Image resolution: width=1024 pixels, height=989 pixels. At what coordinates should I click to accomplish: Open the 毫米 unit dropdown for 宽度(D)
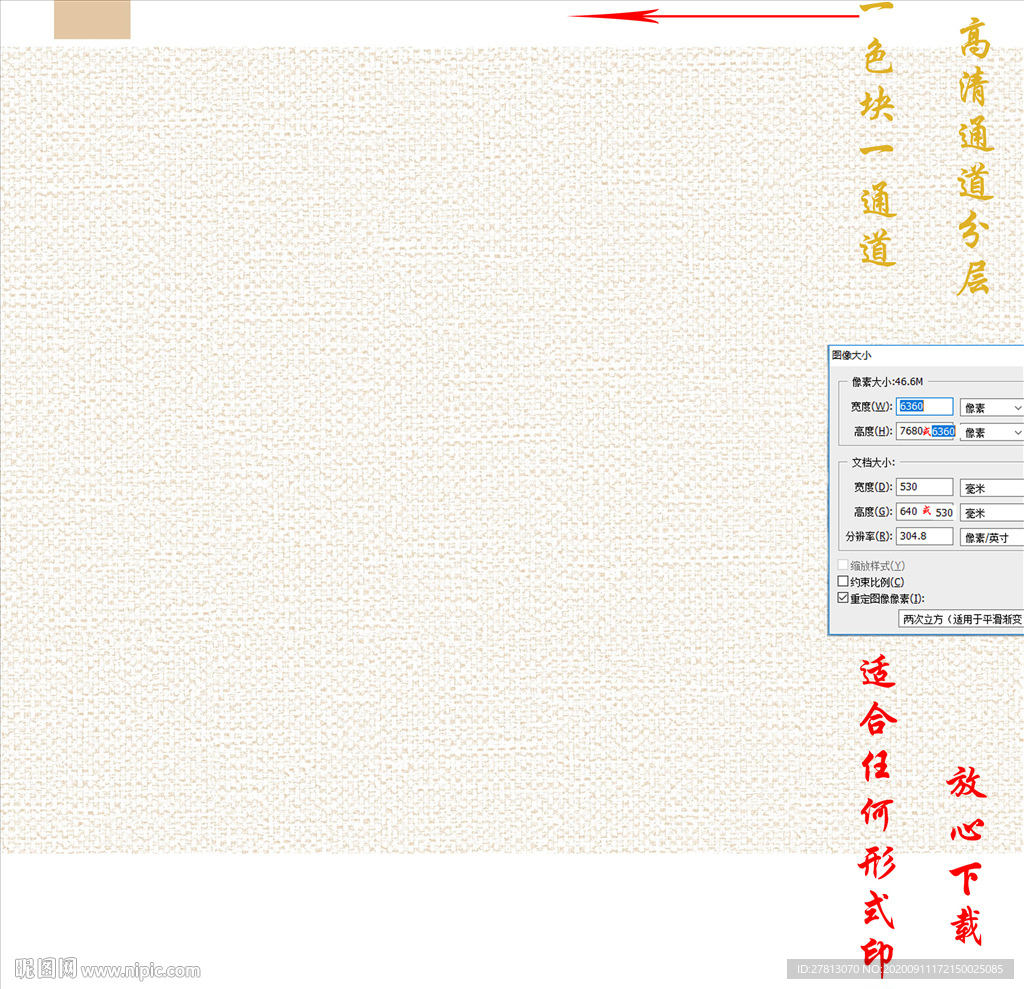pyautogui.click(x=991, y=488)
